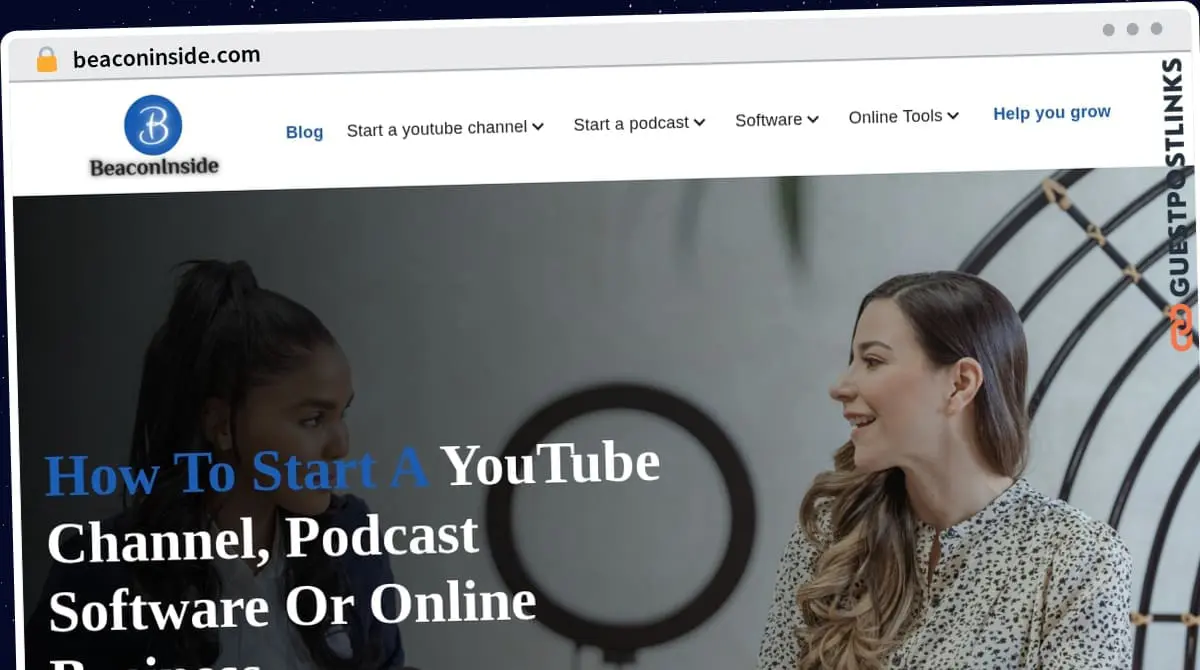Click the Help you grow link
1200x670 pixels.
1052,113
